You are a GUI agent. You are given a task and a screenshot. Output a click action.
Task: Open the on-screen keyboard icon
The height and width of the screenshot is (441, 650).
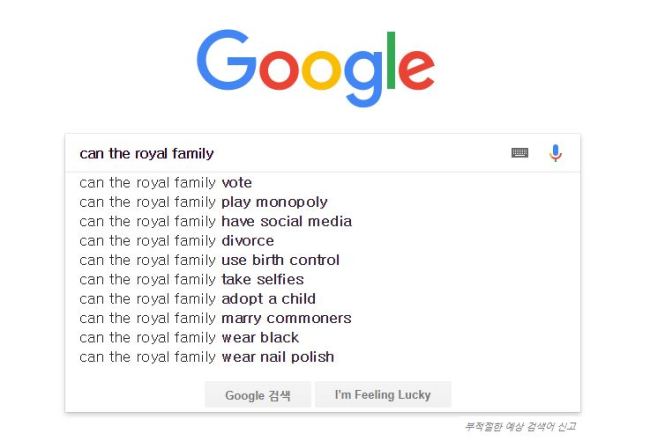[519, 153]
